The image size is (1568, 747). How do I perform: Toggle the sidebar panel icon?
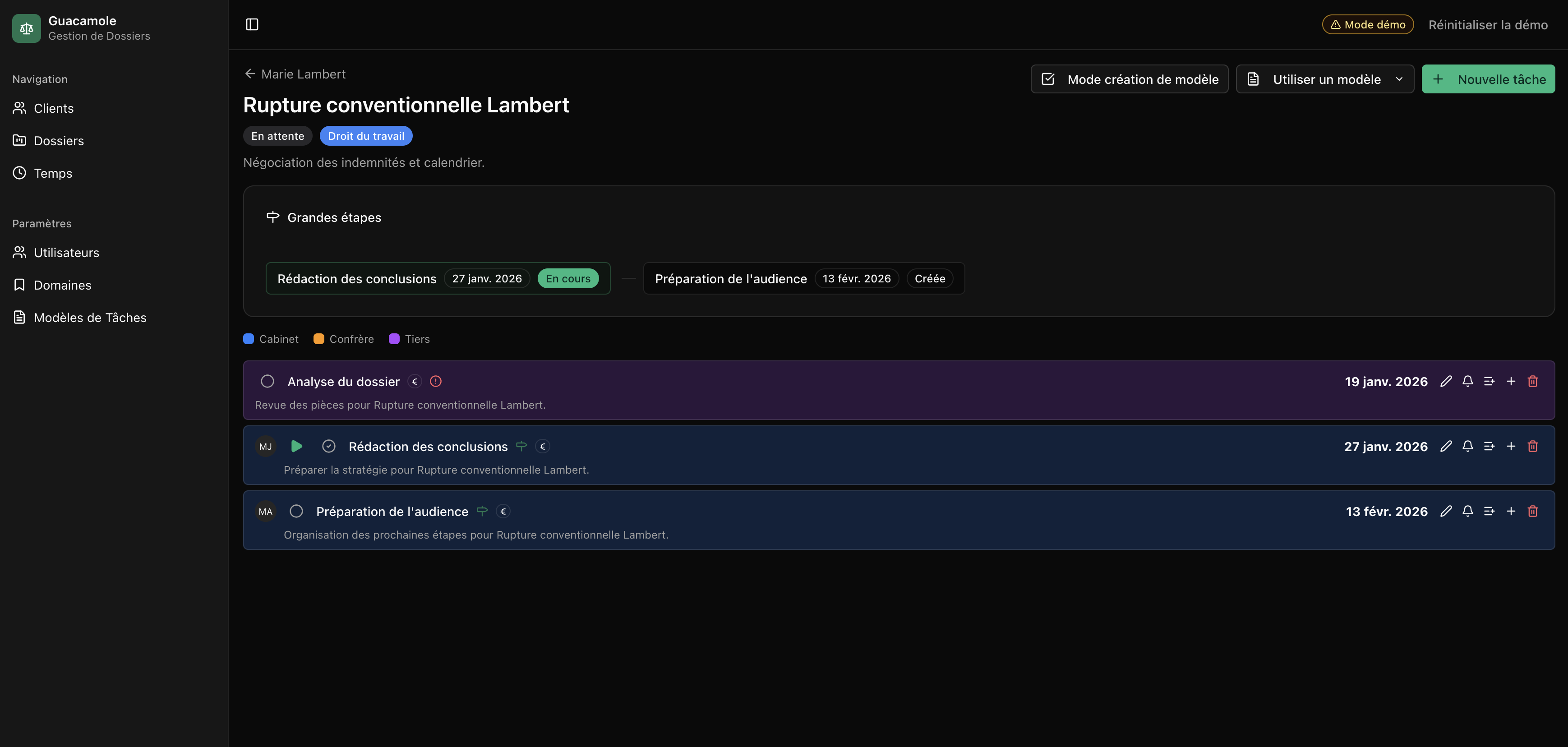click(x=252, y=24)
